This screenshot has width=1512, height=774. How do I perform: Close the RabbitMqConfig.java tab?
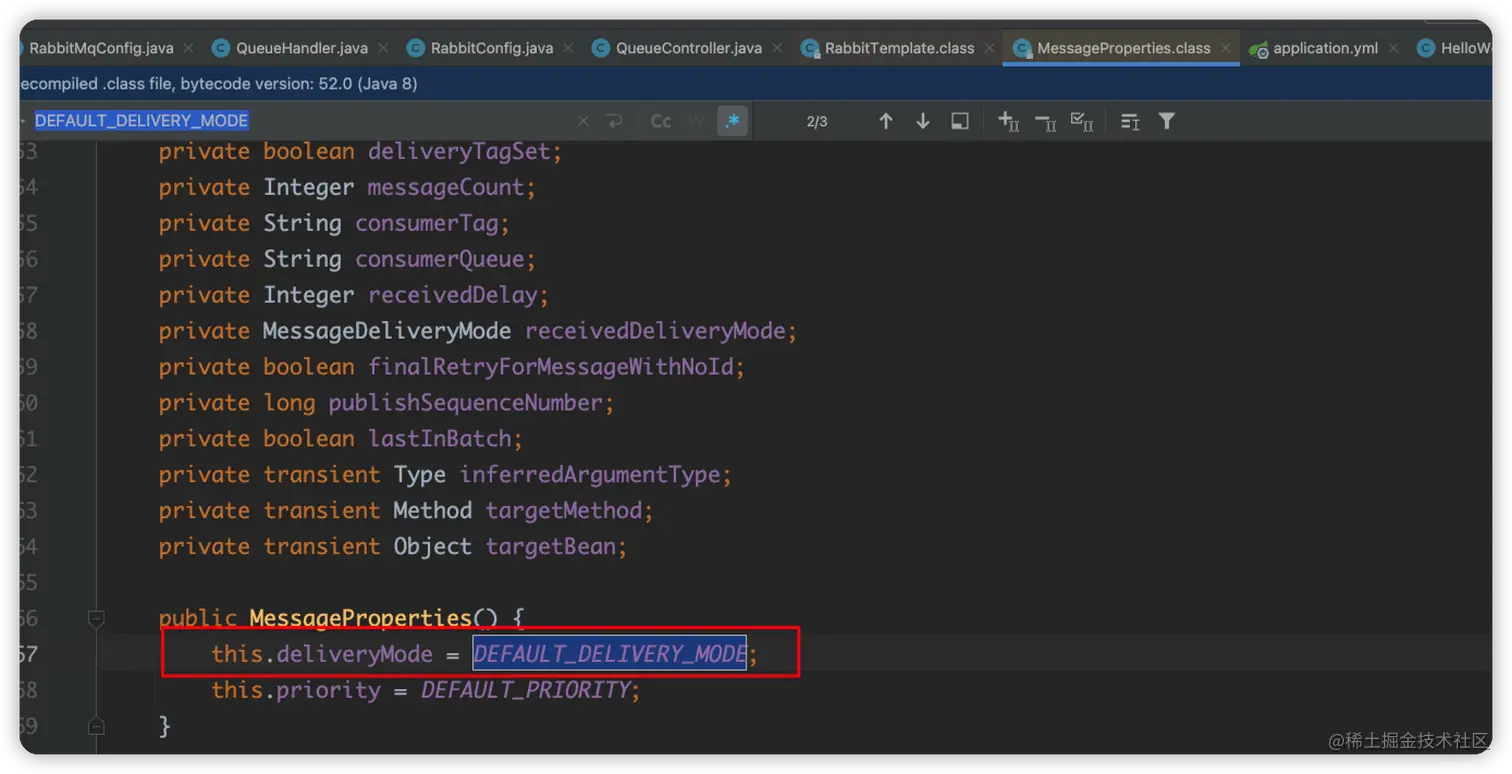tap(189, 48)
